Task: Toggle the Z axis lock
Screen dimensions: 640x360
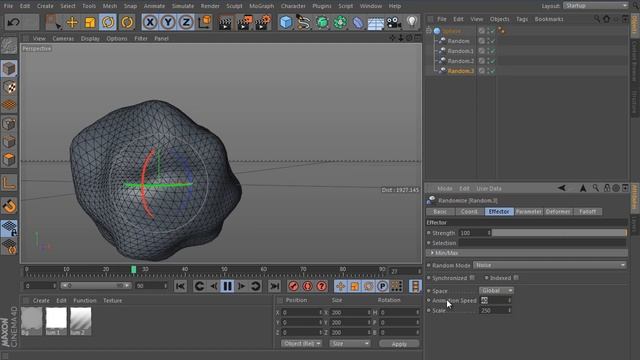Action: [186, 22]
